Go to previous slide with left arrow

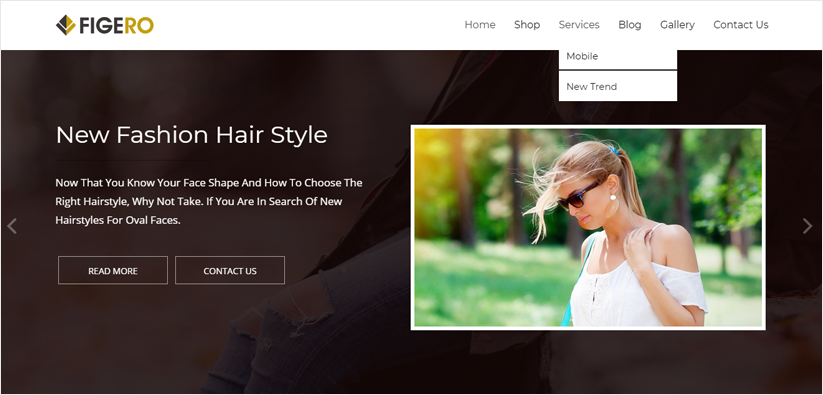tap(12, 226)
